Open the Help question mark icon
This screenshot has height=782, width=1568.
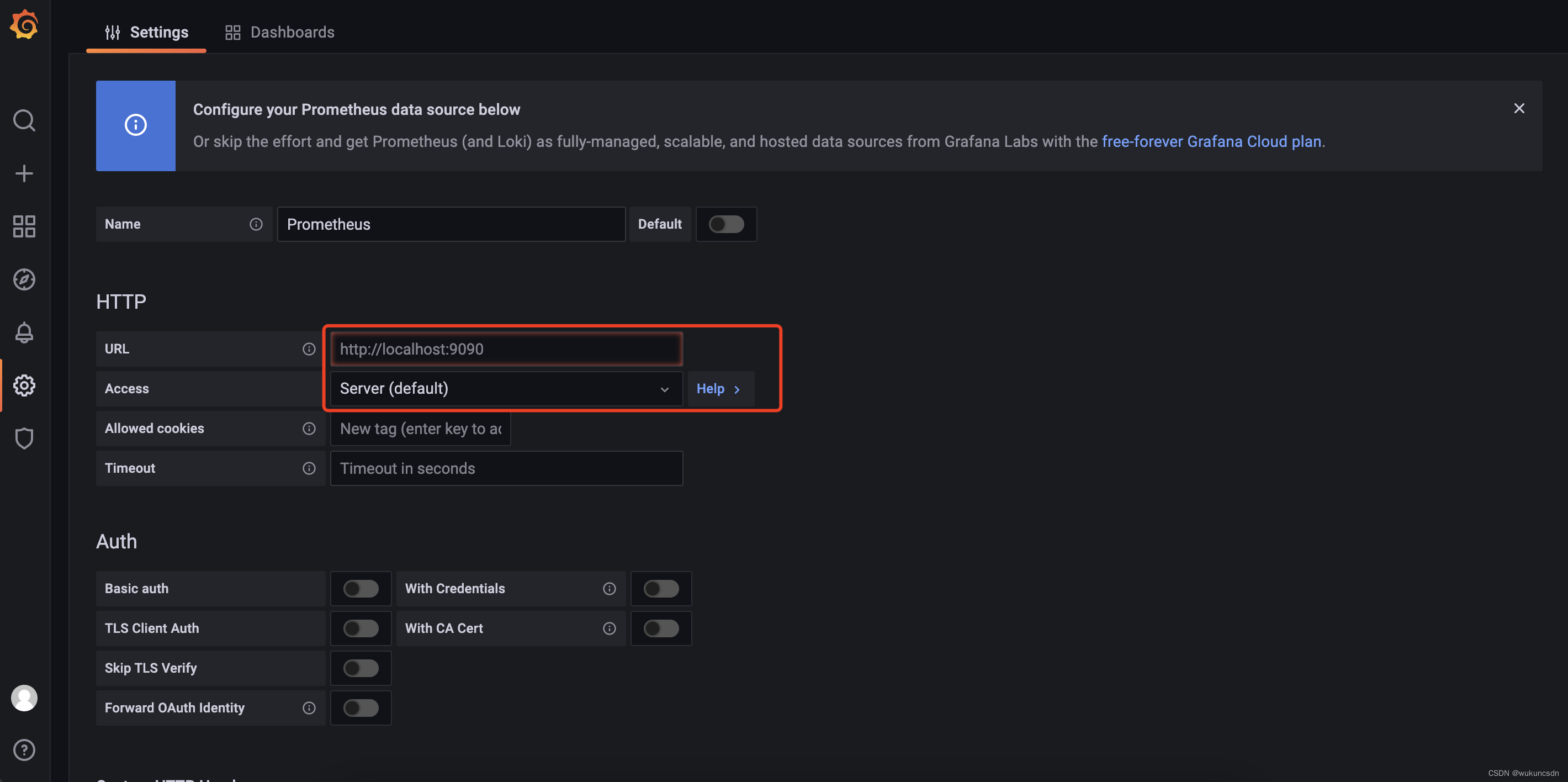coord(24,750)
